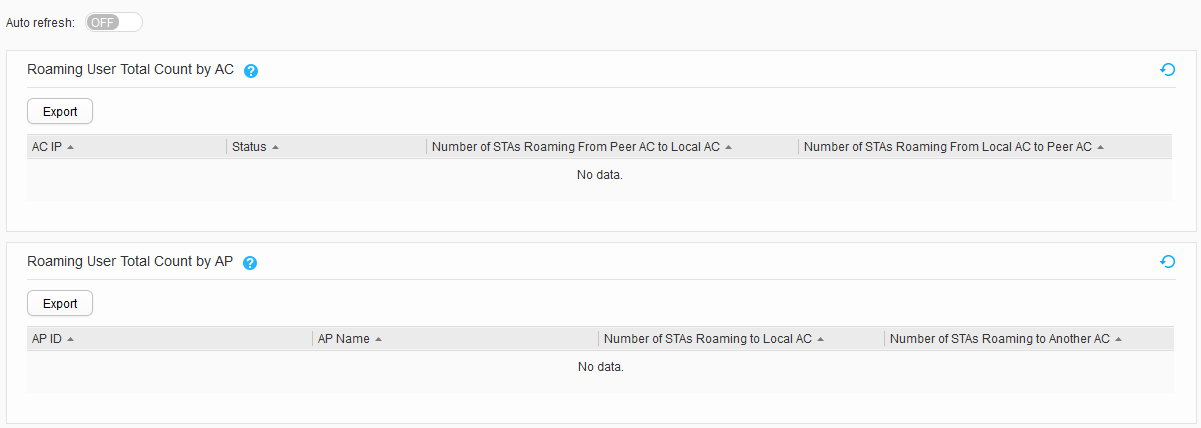Viewport: 1201px width, 428px height.
Task: Sort by AP Name column arrow
Action: 379,339
